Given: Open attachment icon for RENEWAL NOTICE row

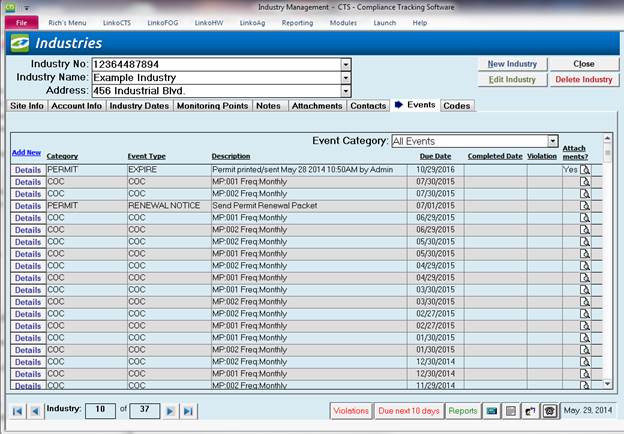Looking at the screenshot, I should (x=586, y=206).
